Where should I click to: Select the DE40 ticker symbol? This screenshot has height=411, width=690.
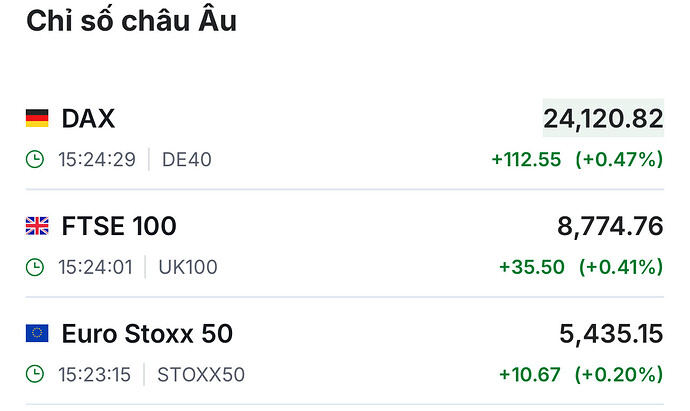click(x=187, y=159)
